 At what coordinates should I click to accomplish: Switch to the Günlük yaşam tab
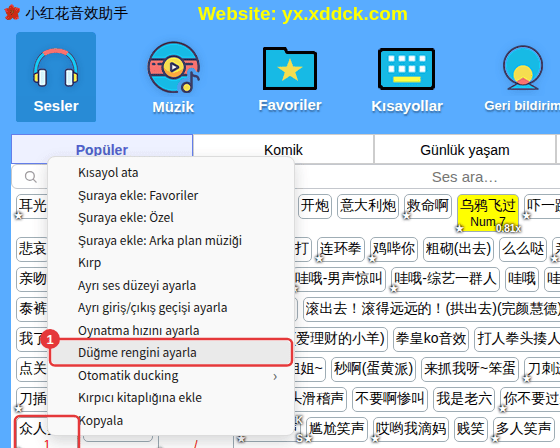465,150
